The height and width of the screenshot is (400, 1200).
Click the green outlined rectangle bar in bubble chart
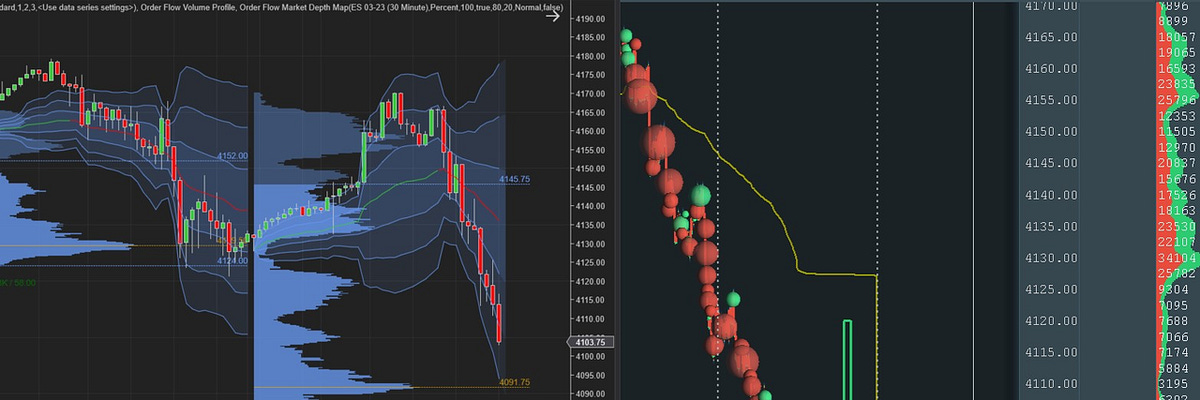tap(847, 360)
